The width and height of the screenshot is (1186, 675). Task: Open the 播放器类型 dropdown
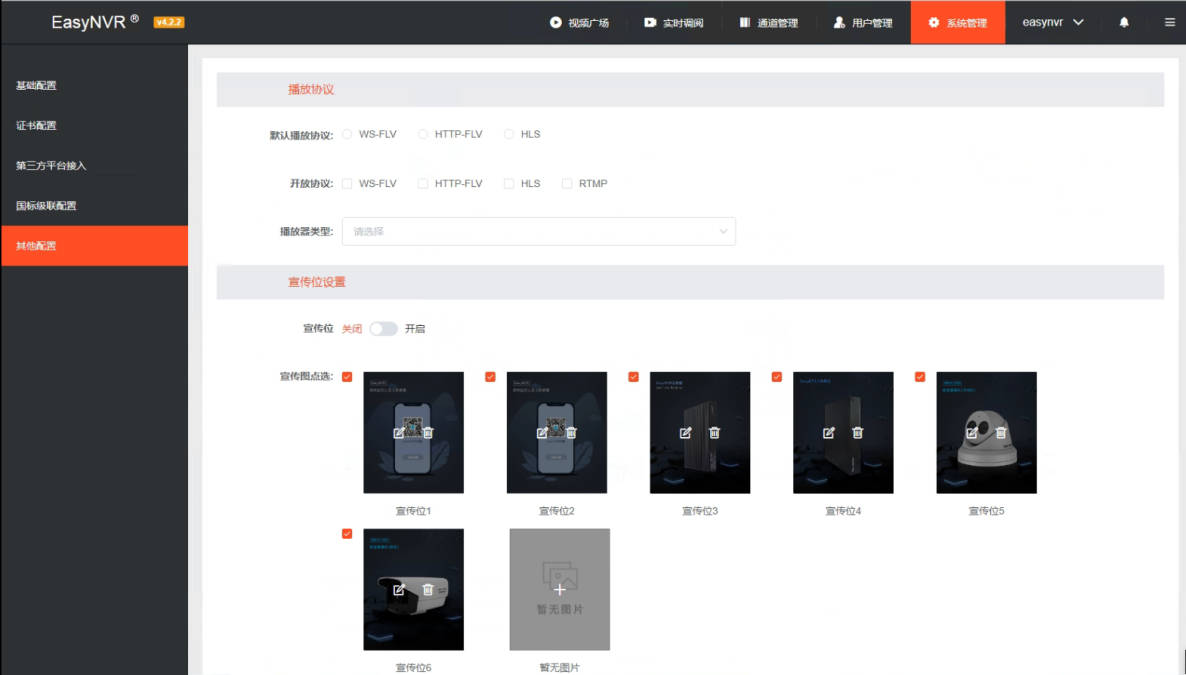(539, 232)
